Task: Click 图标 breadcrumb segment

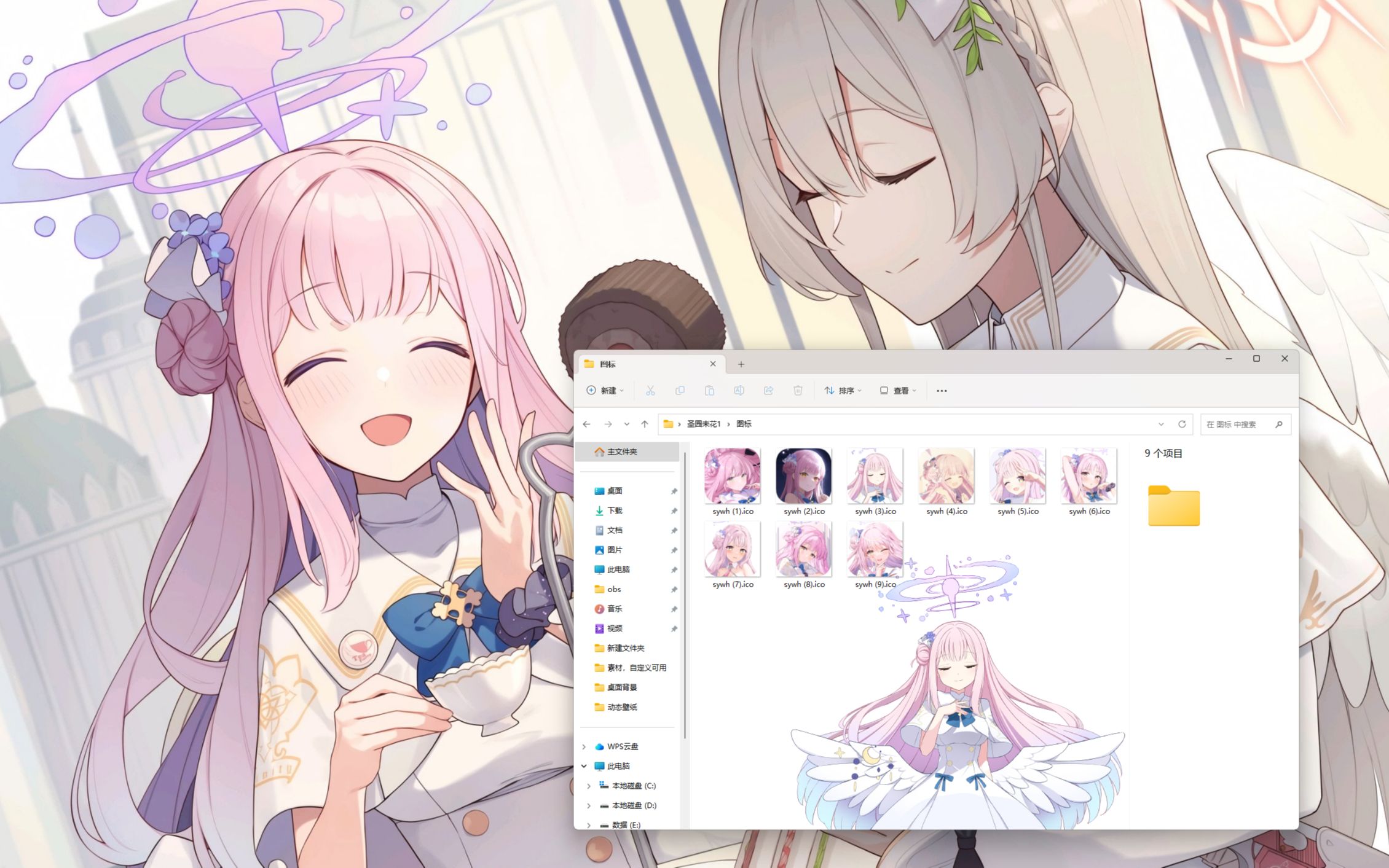Action: [x=744, y=424]
